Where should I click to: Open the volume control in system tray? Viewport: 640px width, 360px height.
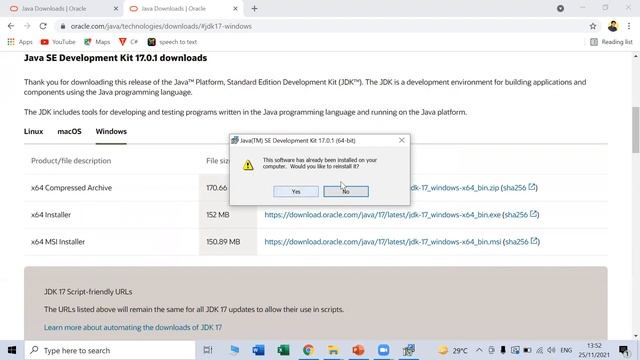click(x=551, y=350)
